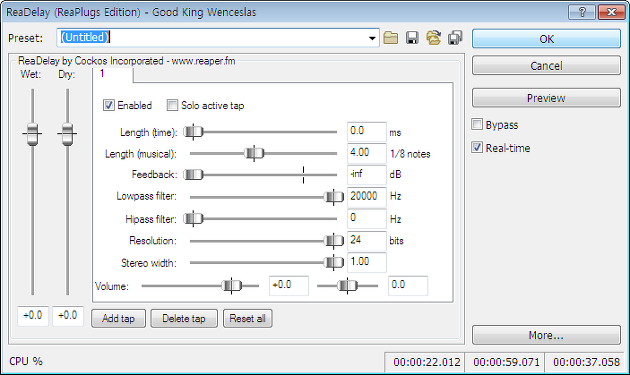The width and height of the screenshot is (630, 375).
Task: Click the Wet +0.0 value field
Action: 33,316
